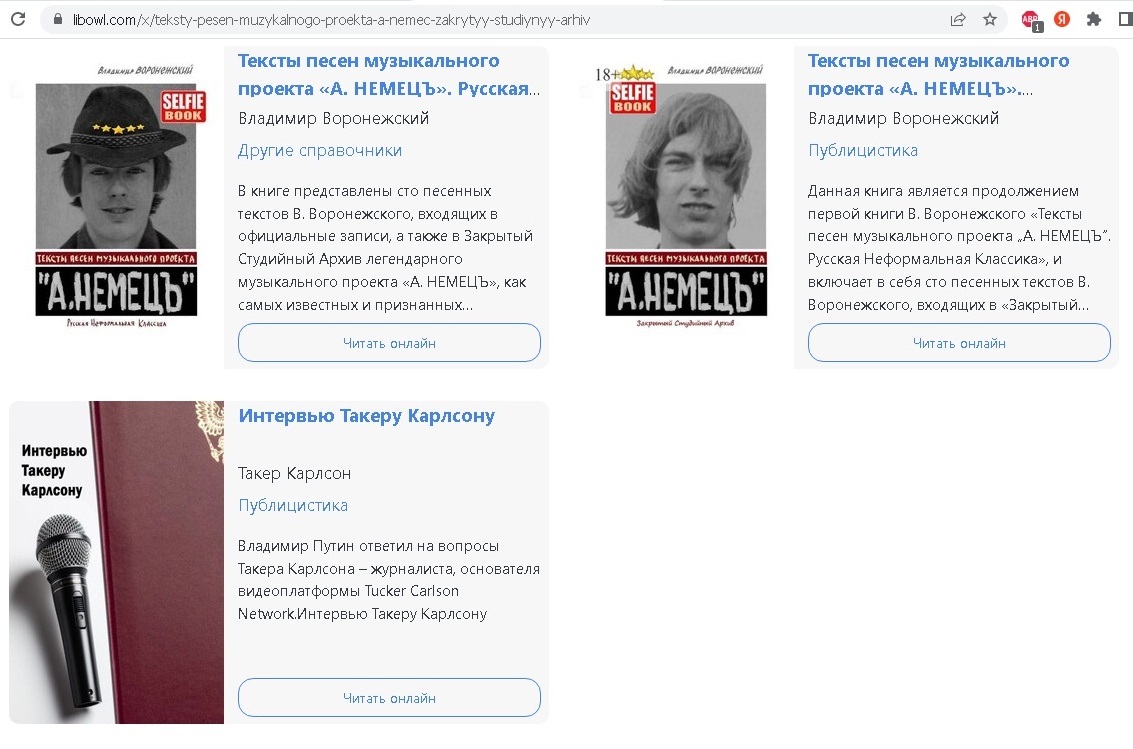Viewport: 1133px width, 749px height.
Task: Open the ABP adblock extension icon
Action: pos(1031,20)
